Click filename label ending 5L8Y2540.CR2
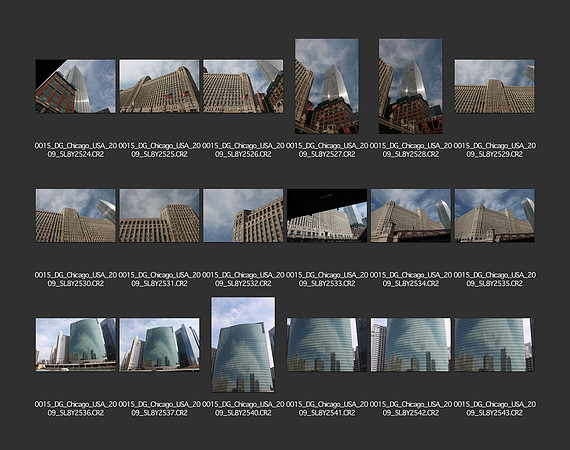Viewport: 570px width, 450px height. [243, 409]
